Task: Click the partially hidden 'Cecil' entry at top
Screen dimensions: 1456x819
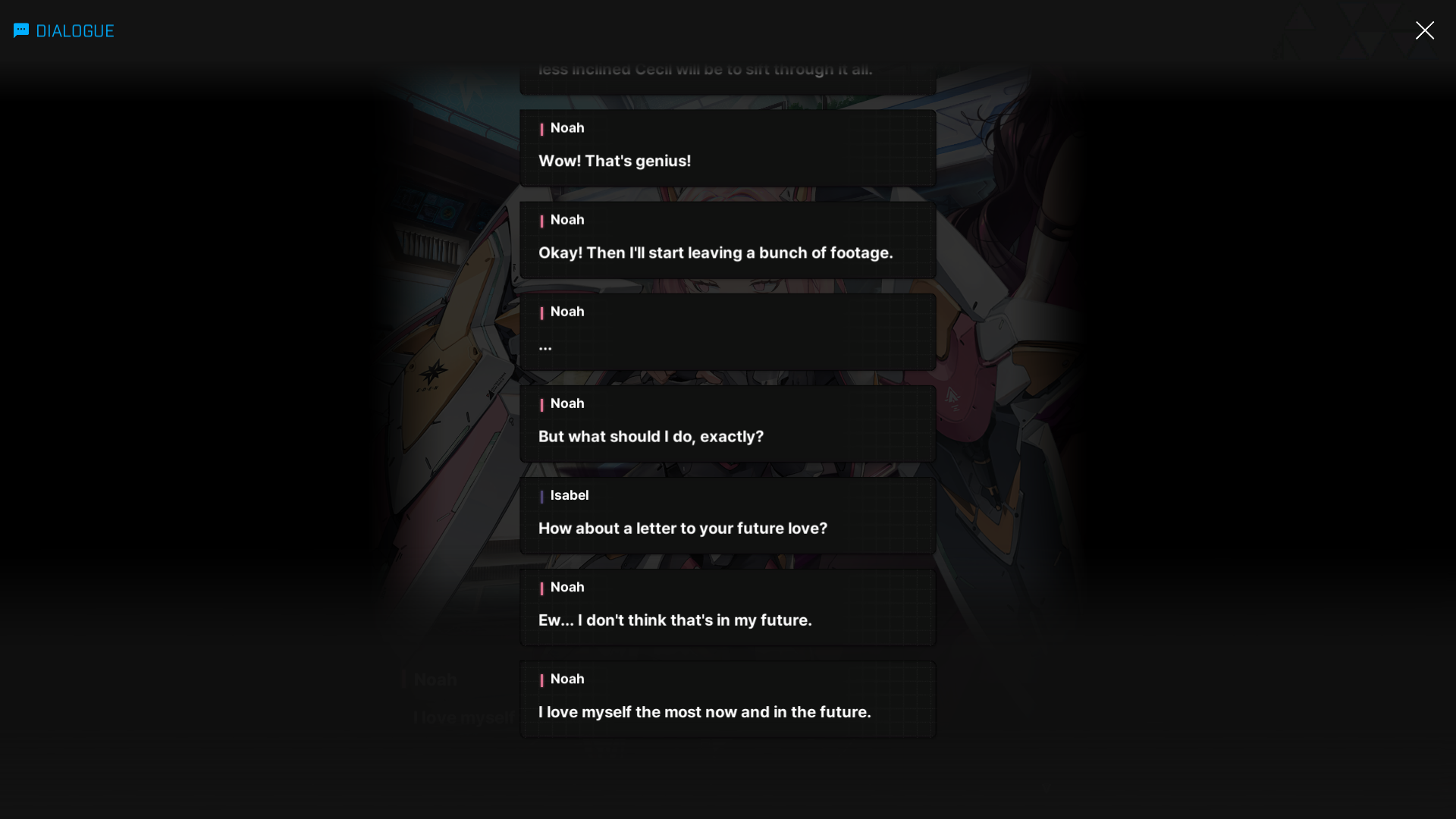Action: 727,76
